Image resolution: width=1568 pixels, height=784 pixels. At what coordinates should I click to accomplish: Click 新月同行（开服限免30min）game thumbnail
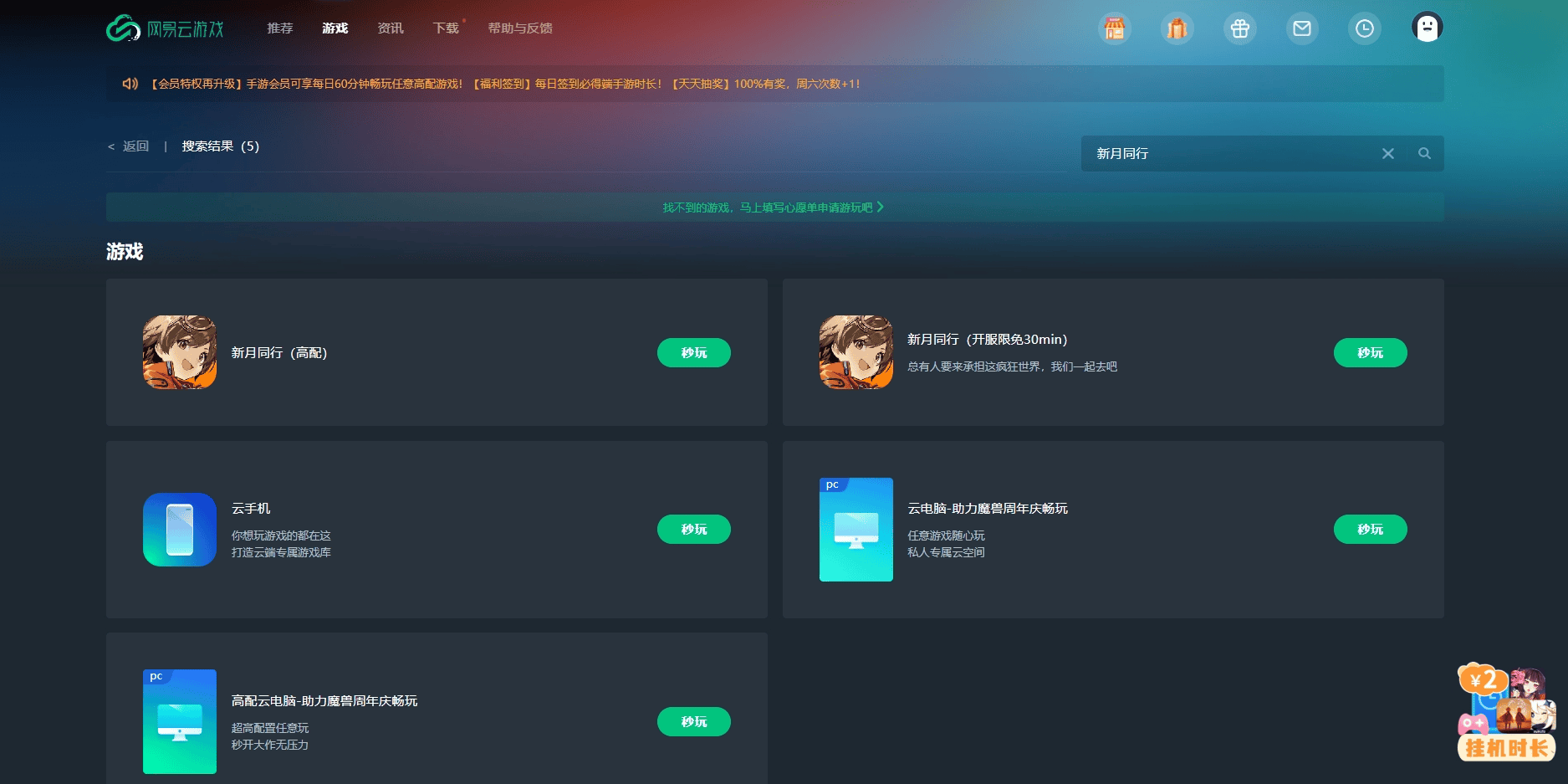856,352
